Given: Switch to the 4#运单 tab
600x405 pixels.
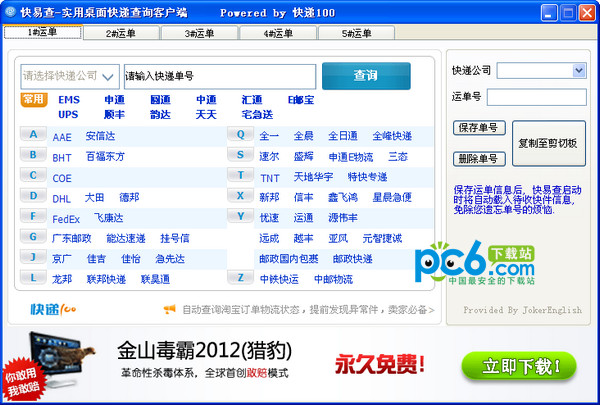Looking at the screenshot, I should coord(278,33).
